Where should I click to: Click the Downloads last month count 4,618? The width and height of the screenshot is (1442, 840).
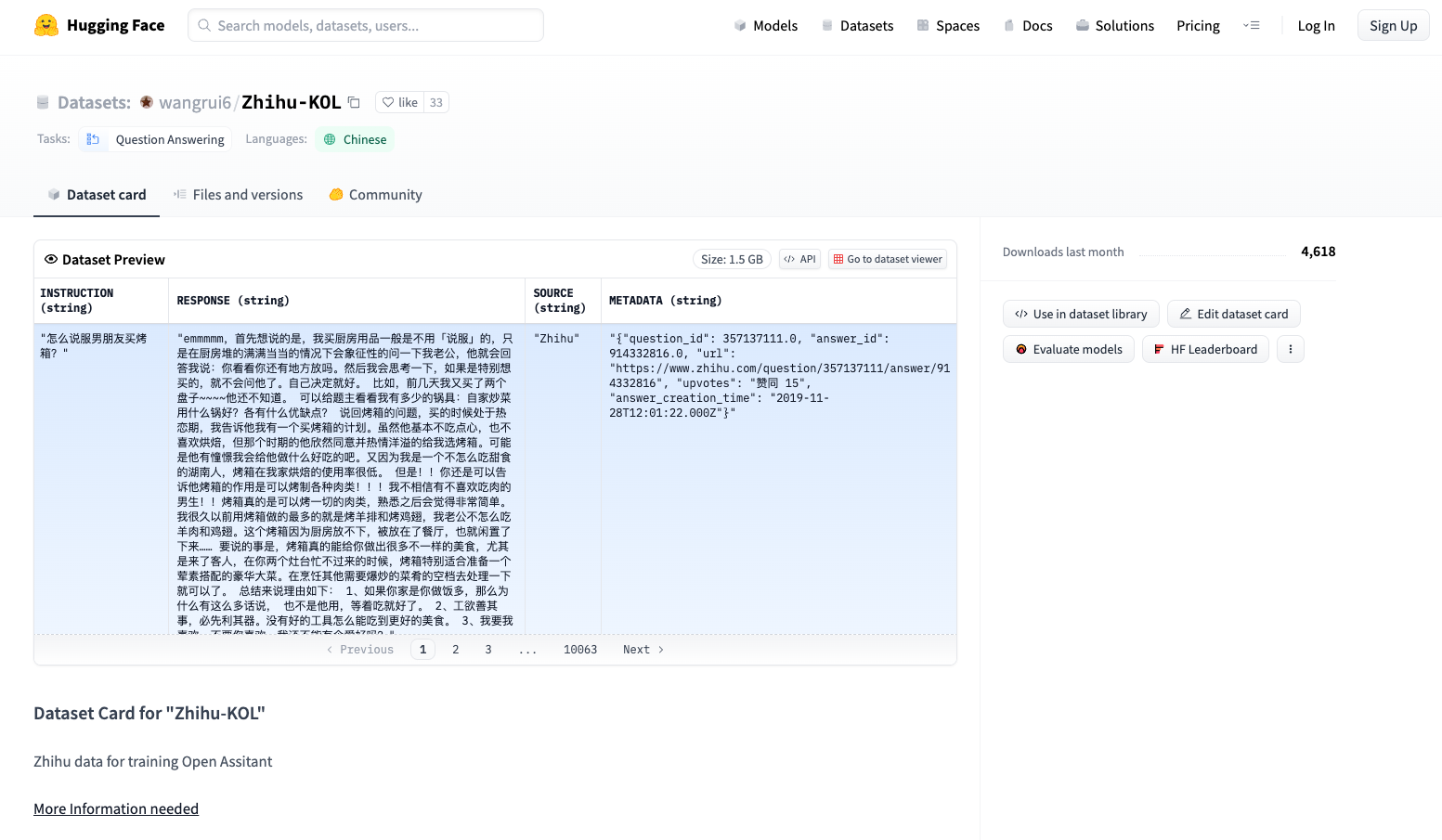click(1318, 252)
